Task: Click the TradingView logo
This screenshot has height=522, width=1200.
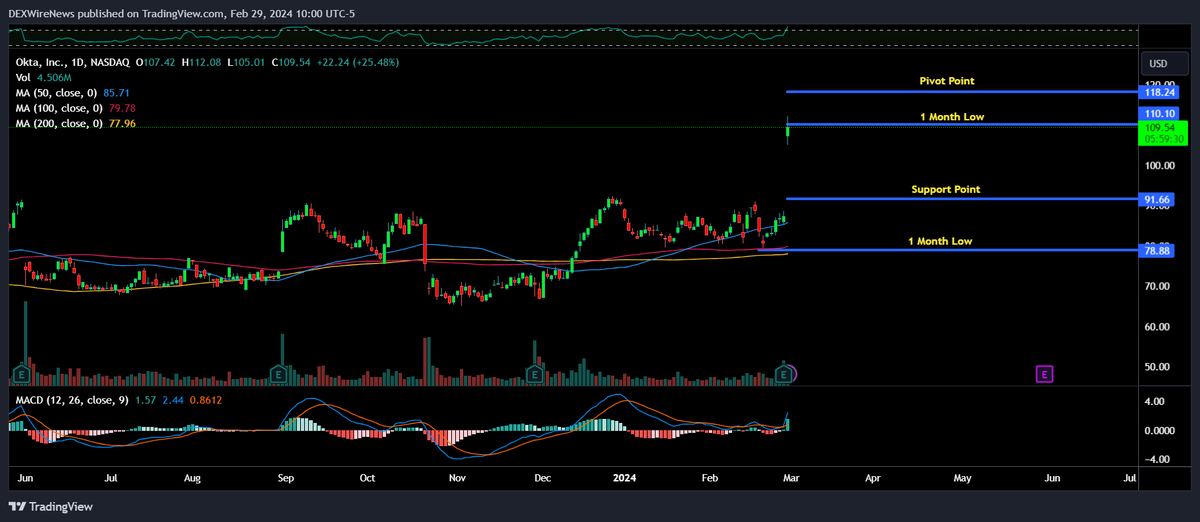Action: click(51, 506)
